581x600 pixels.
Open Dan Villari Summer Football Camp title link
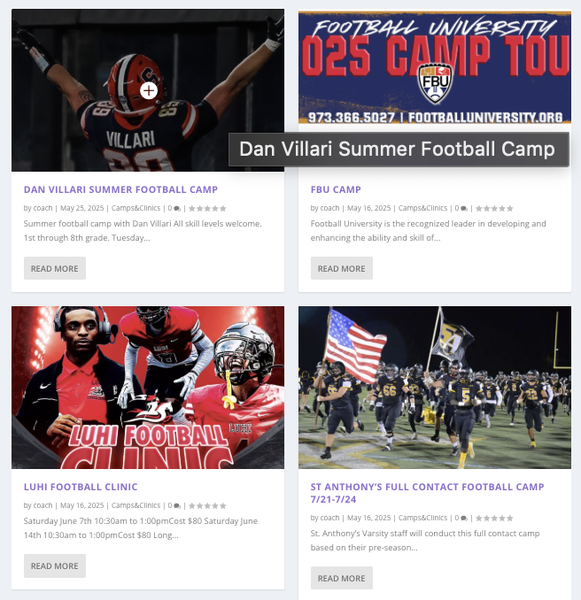point(121,189)
